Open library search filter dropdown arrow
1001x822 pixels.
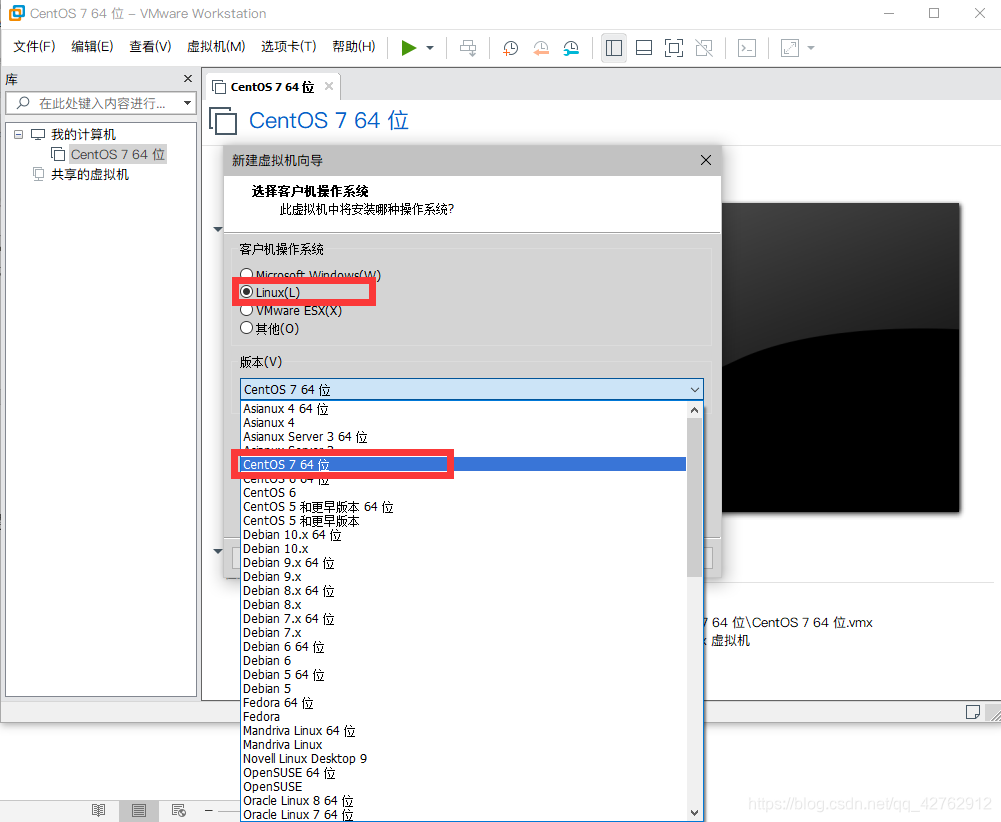[x=187, y=103]
